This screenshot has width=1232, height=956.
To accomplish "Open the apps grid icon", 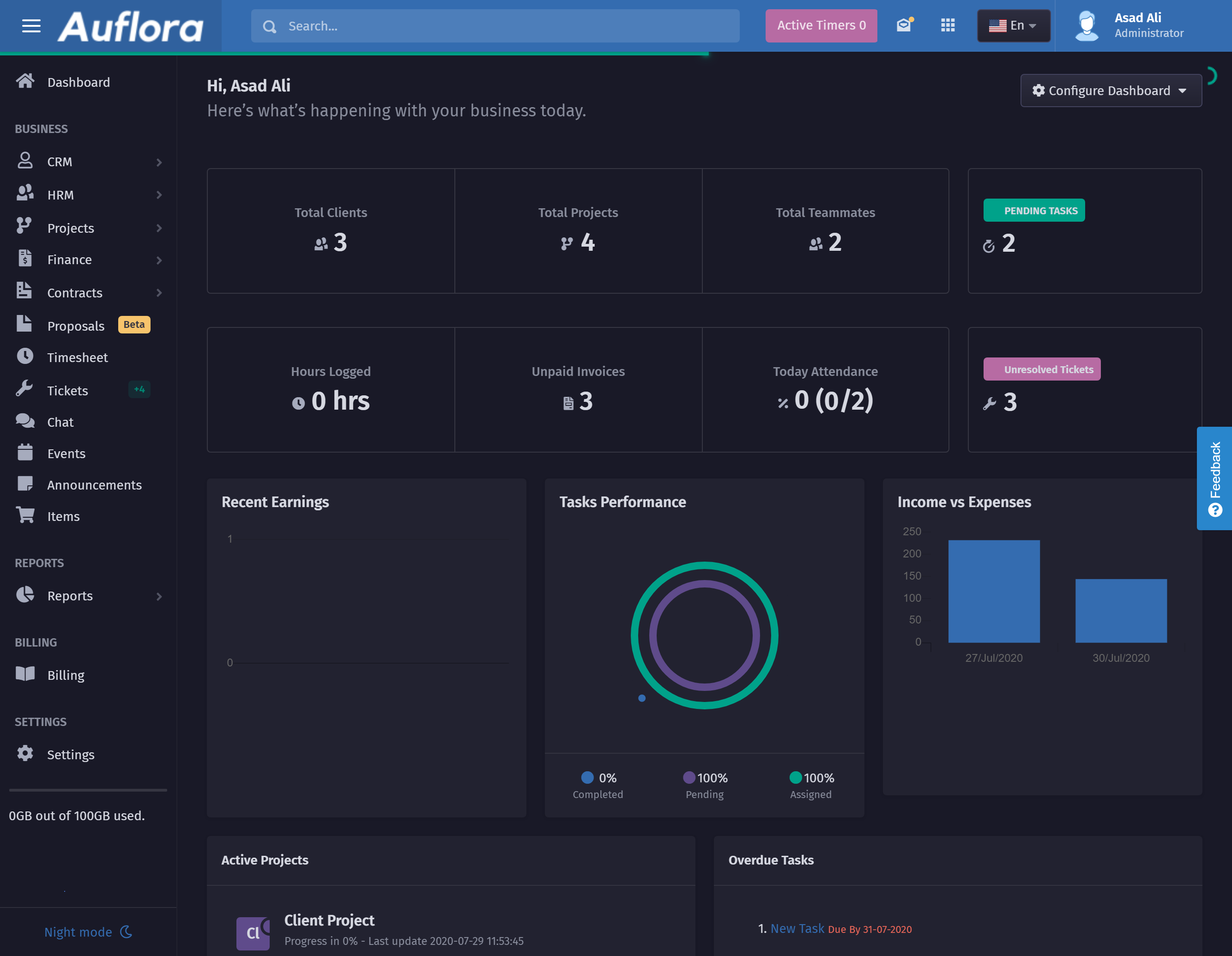I will 948,25.
